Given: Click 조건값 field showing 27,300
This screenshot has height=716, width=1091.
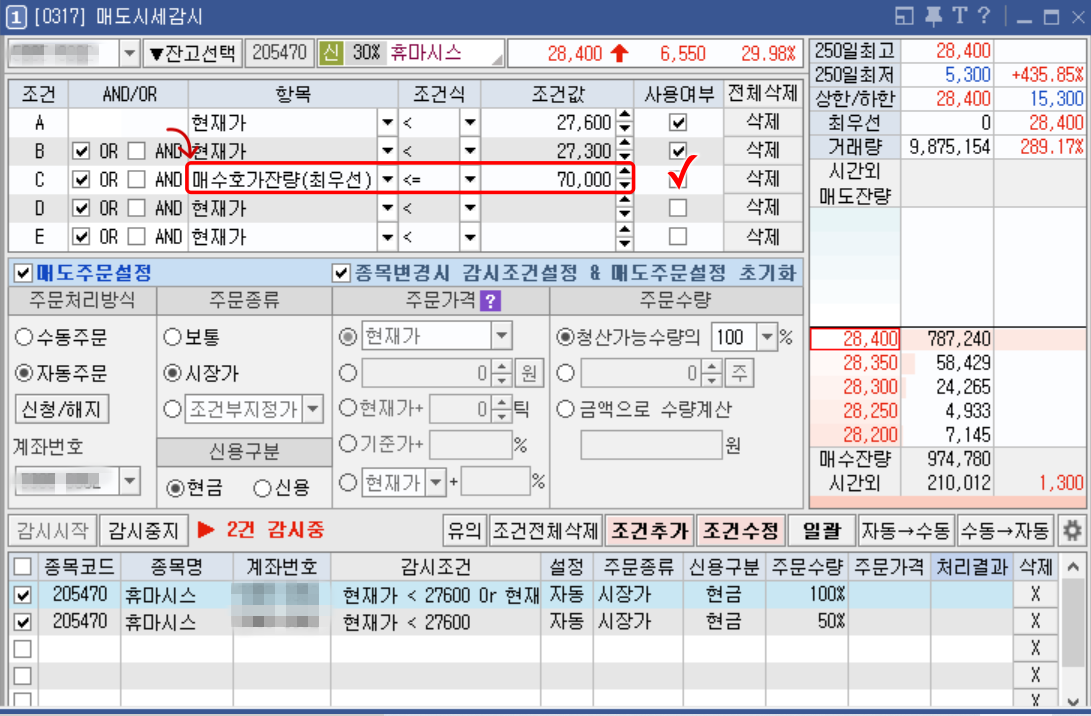Looking at the screenshot, I should [548, 151].
